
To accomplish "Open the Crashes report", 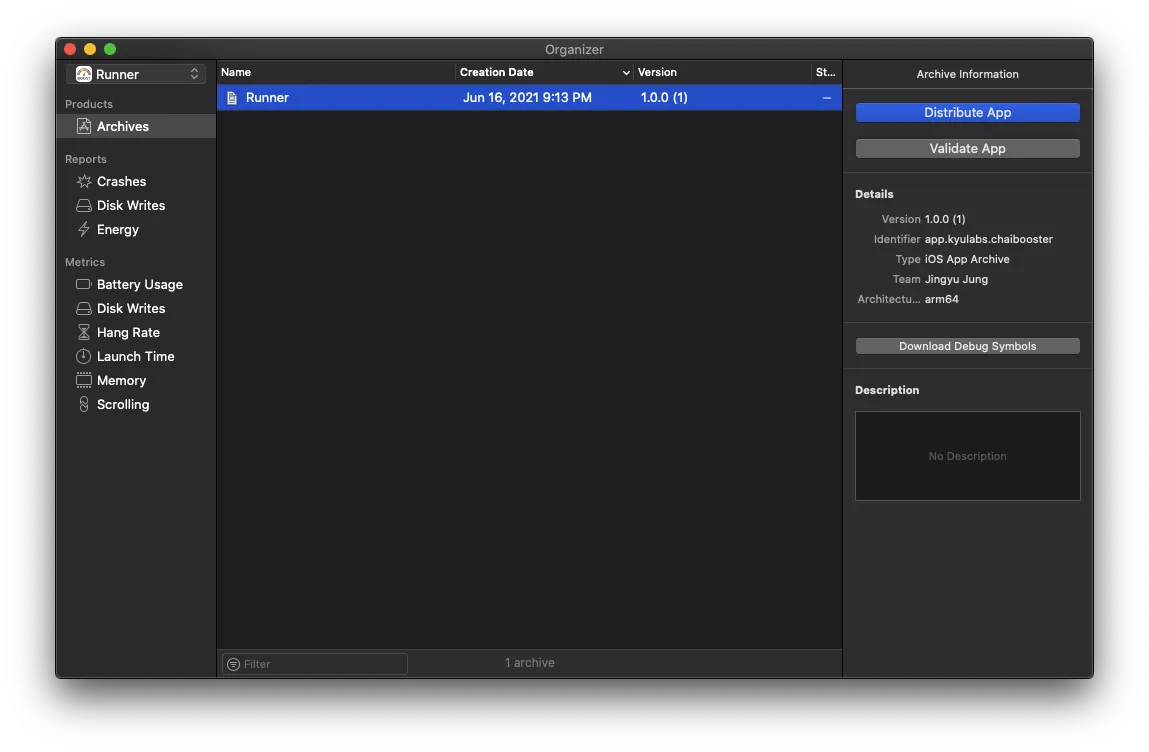I will click(121, 181).
